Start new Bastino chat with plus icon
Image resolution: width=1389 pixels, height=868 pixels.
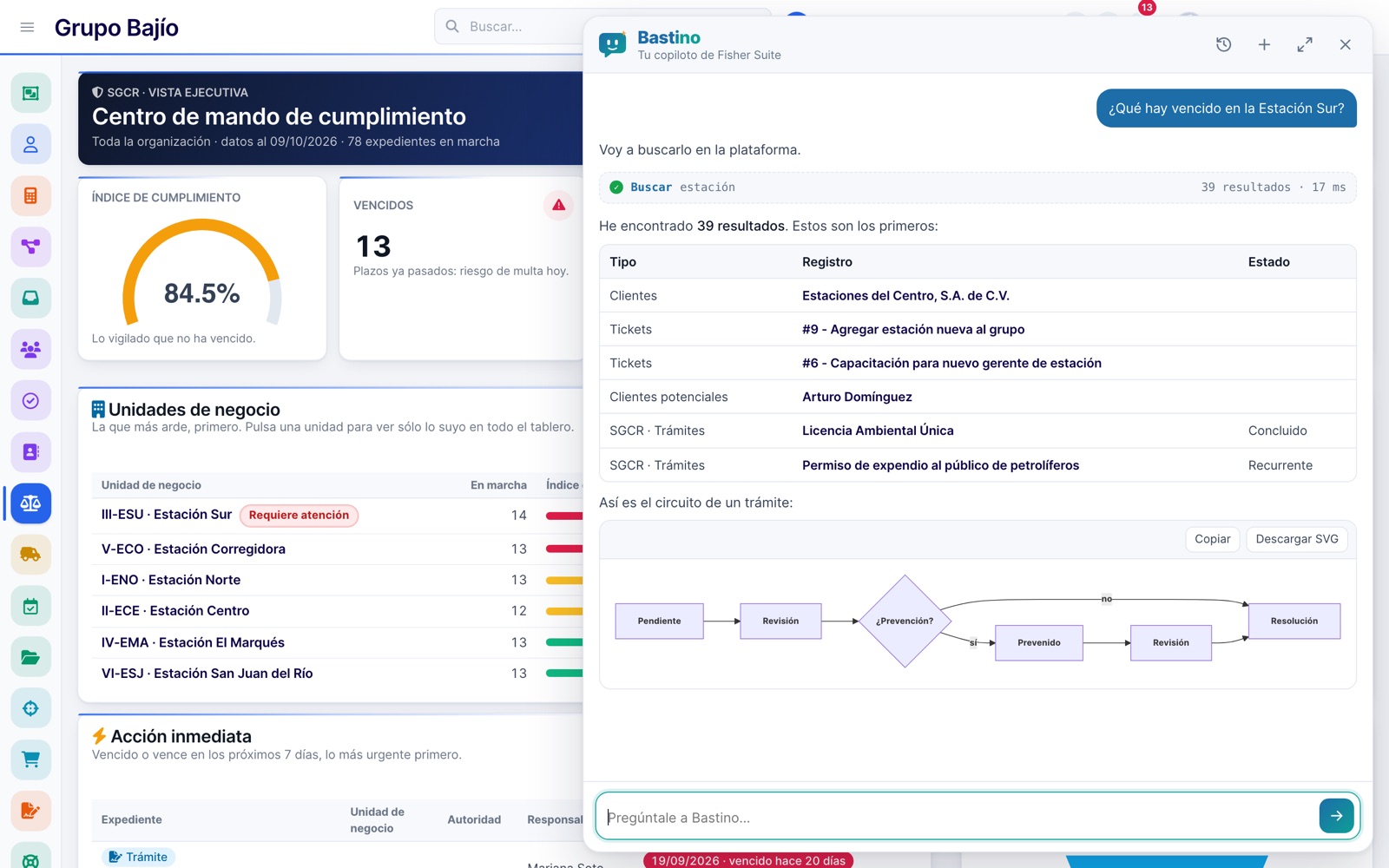[x=1264, y=44]
